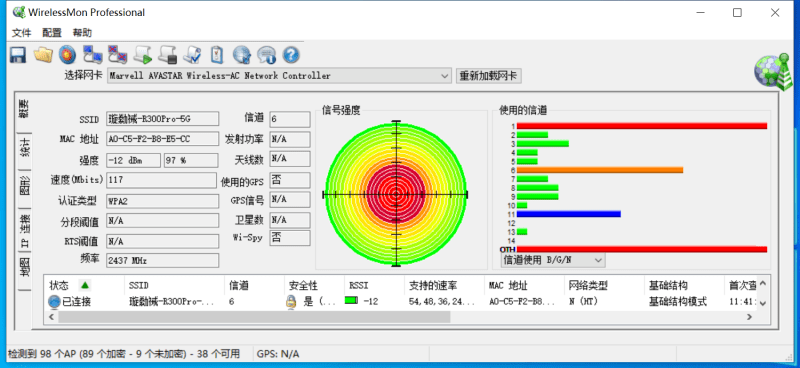Click the floppy disk save icon
The height and width of the screenshot is (368, 800).
[x=18, y=54]
